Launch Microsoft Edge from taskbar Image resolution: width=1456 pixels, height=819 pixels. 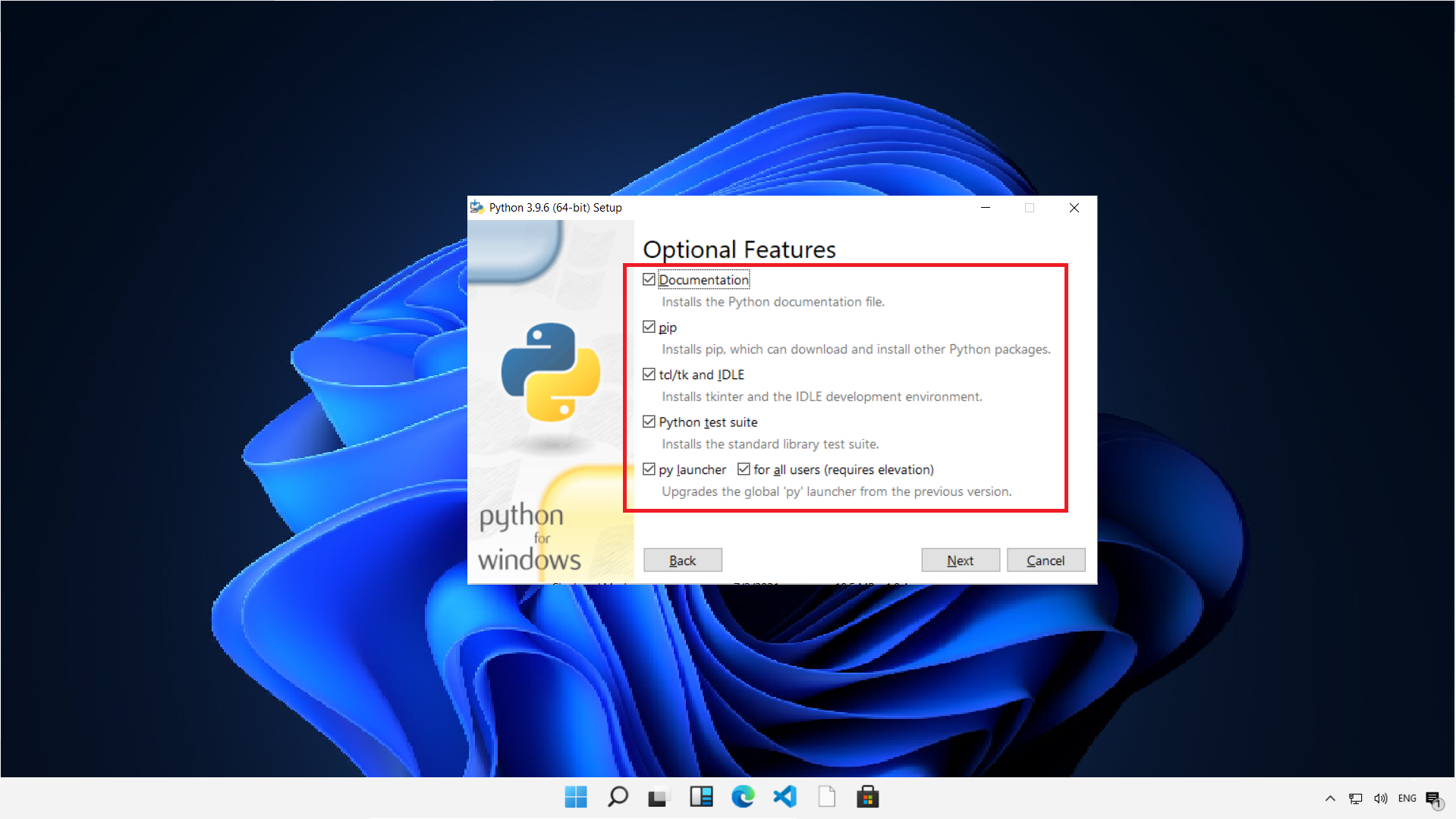743,797
